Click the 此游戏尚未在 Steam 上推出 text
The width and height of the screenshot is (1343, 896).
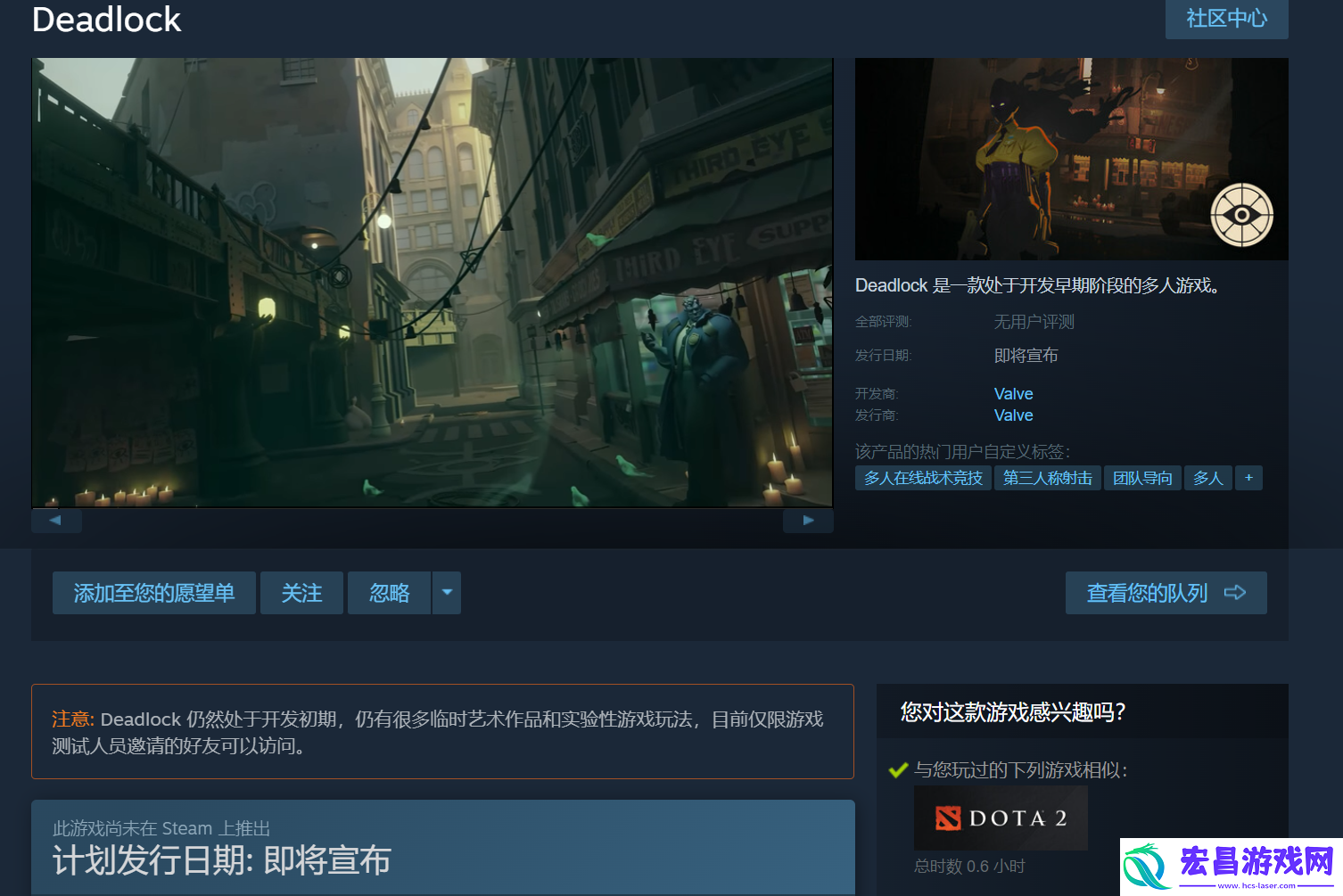(161, 828)
